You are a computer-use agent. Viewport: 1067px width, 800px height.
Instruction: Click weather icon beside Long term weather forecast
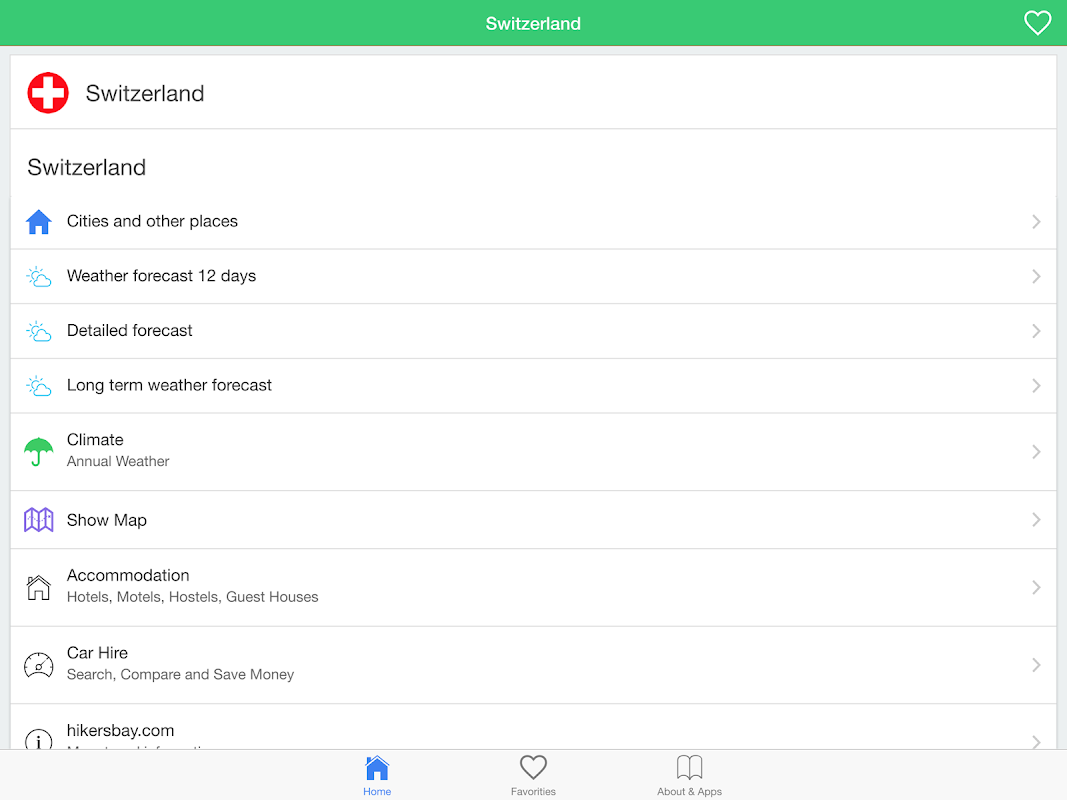point(39,386)
